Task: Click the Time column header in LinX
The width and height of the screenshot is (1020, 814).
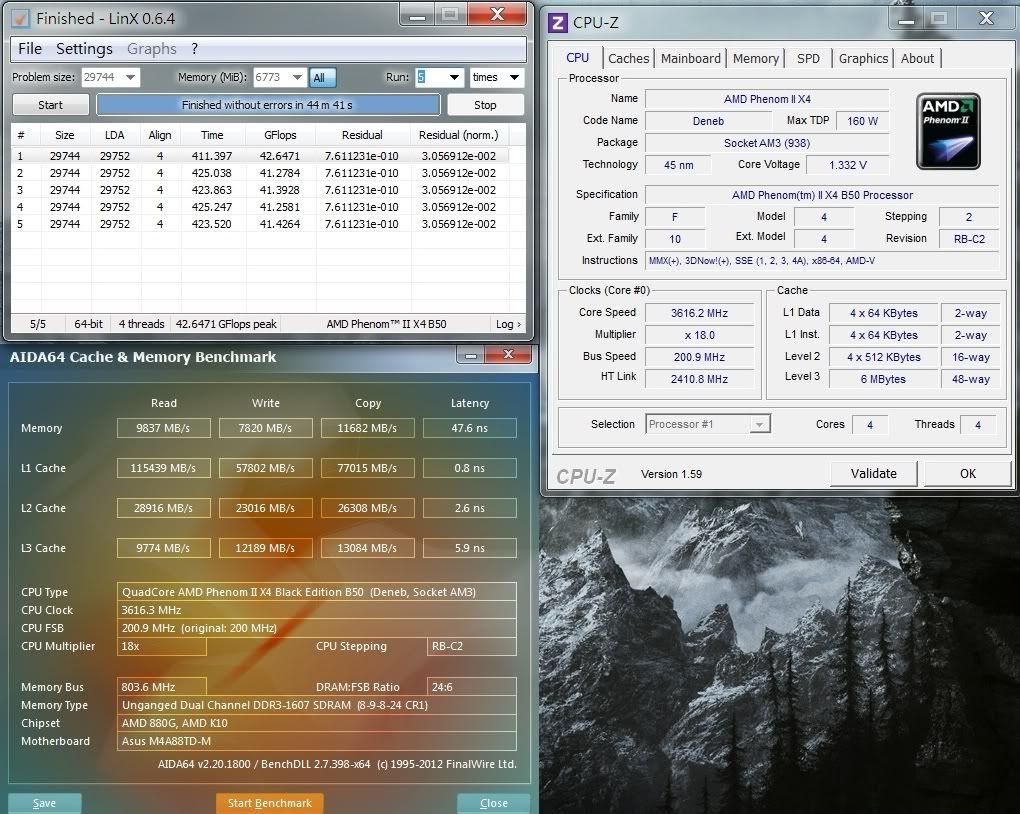Action: coord(212,135)
